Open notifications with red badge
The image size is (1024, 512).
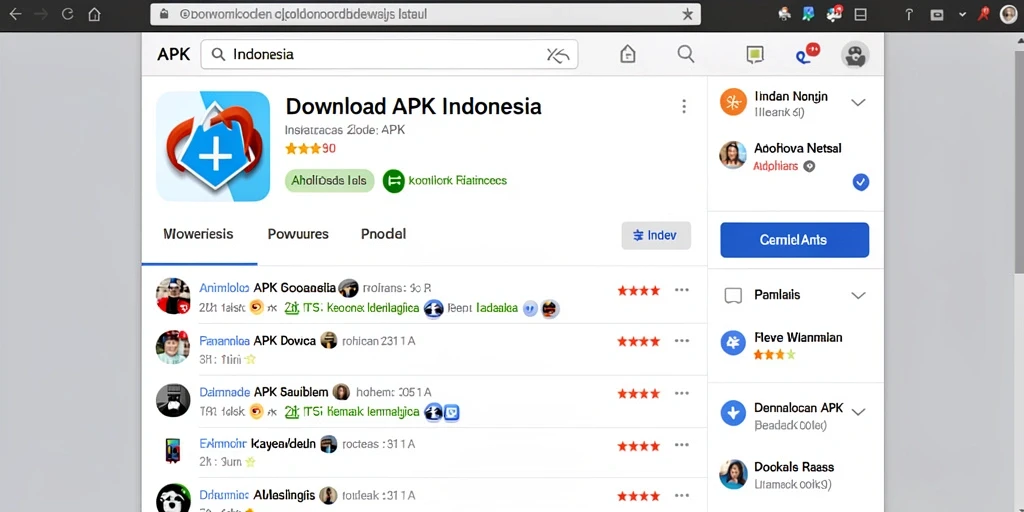tap(807, 54)
